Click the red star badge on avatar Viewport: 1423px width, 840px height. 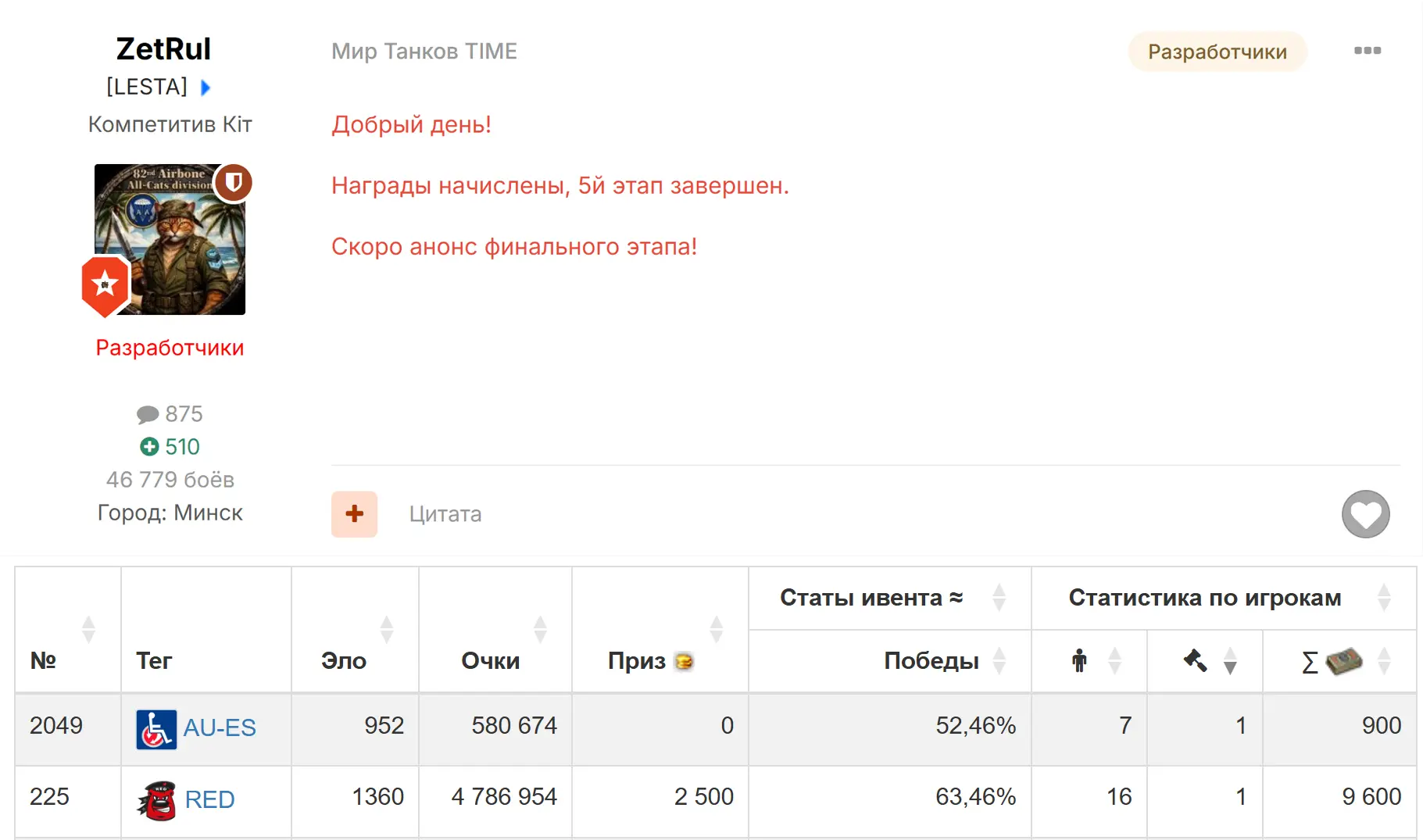tap(105, 286)
